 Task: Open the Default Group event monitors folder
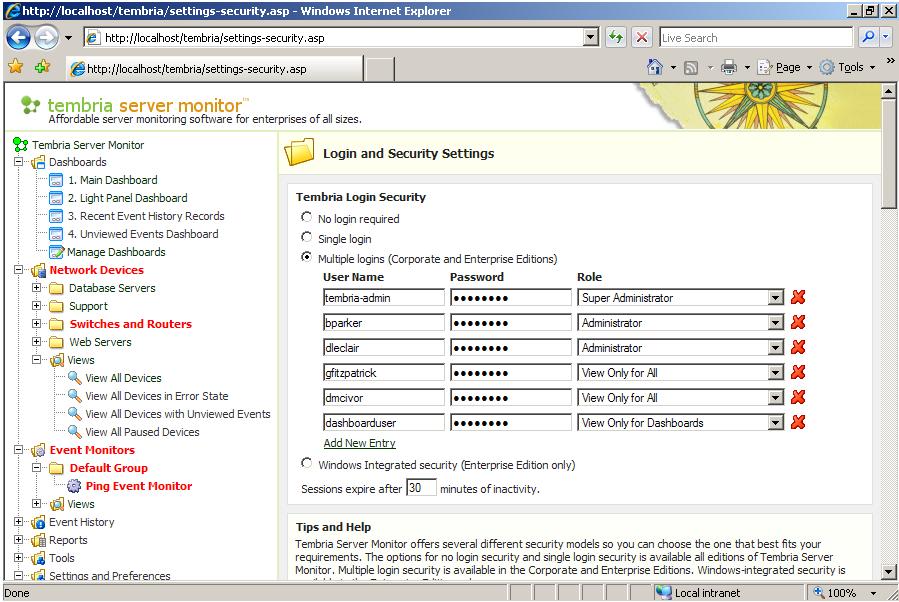click(x=108, y=468)
